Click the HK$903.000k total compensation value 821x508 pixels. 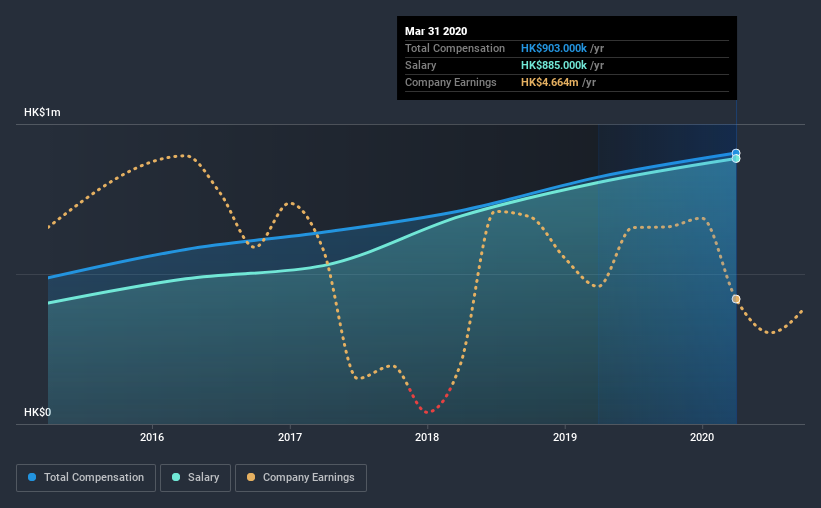(x=553, y=48)
